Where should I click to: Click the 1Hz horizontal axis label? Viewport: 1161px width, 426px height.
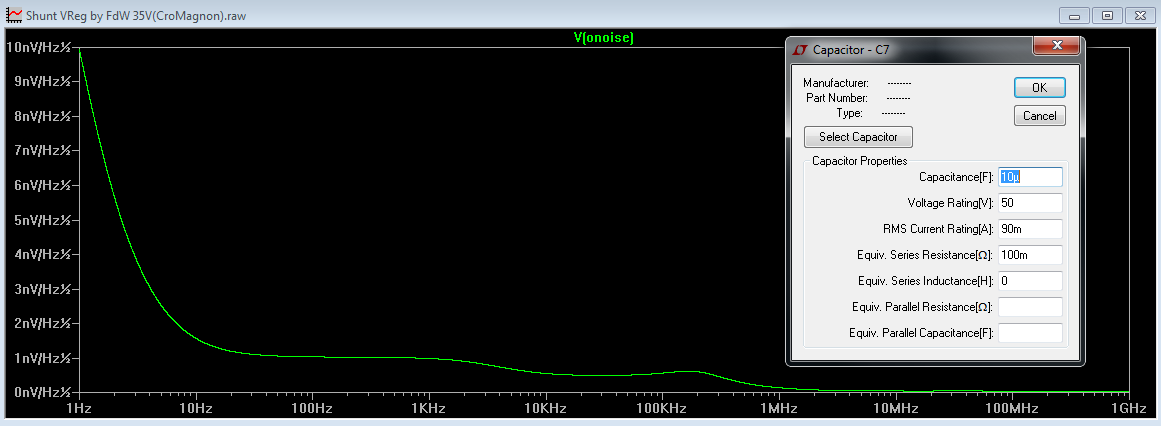click(x=79, y=408)
